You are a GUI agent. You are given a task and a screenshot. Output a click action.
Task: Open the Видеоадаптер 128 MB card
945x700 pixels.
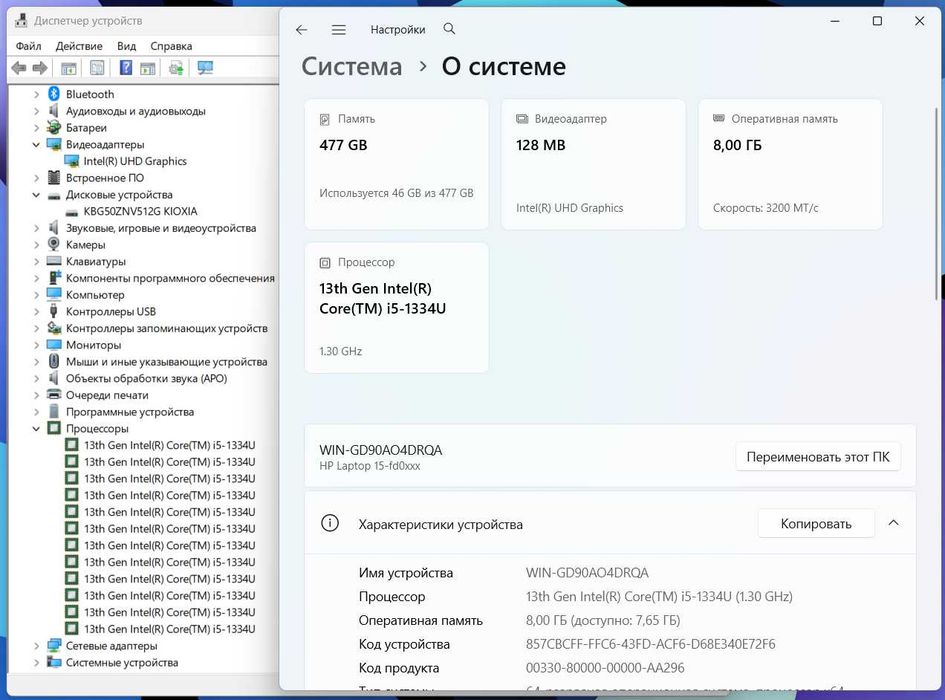point(593,164)
